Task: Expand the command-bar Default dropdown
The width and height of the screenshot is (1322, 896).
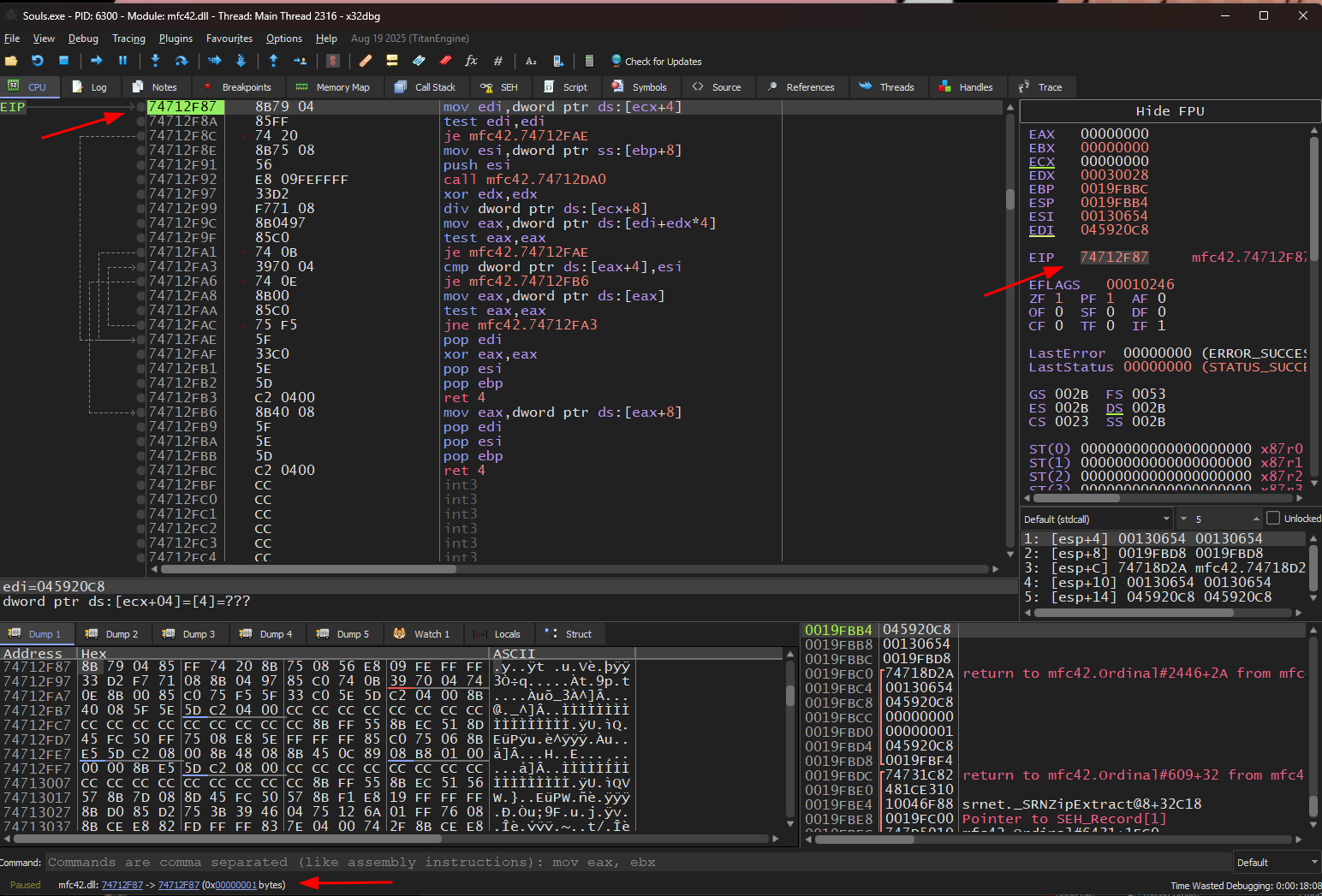Action: [x=1276, y=862]
